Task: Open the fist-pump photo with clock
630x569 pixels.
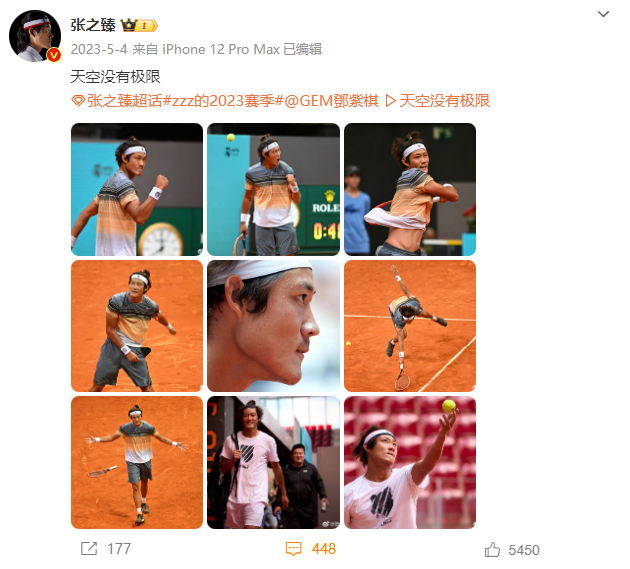Action: pos(137,189)
